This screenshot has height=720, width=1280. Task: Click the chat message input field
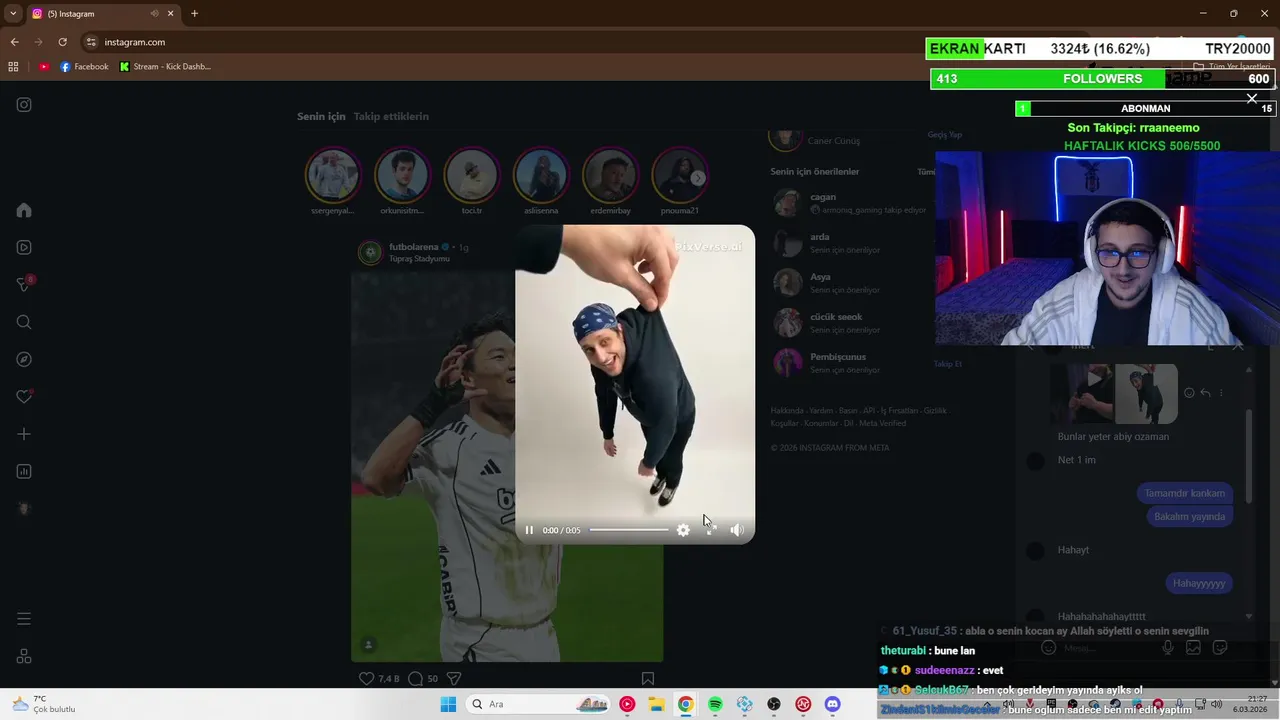coord(1105,648)
